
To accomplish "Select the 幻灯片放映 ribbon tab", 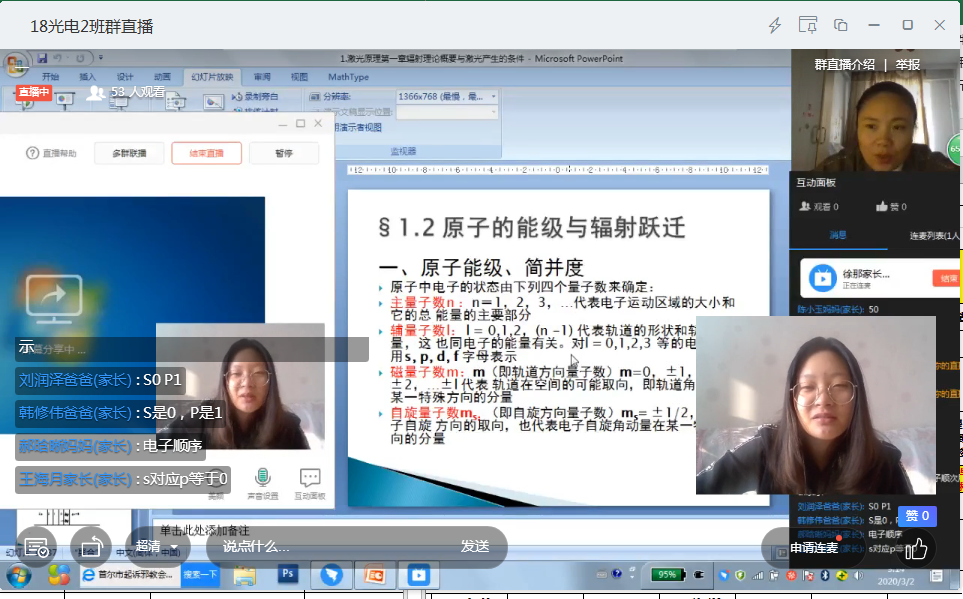I will pyautogui.click(x=212, y=77).
